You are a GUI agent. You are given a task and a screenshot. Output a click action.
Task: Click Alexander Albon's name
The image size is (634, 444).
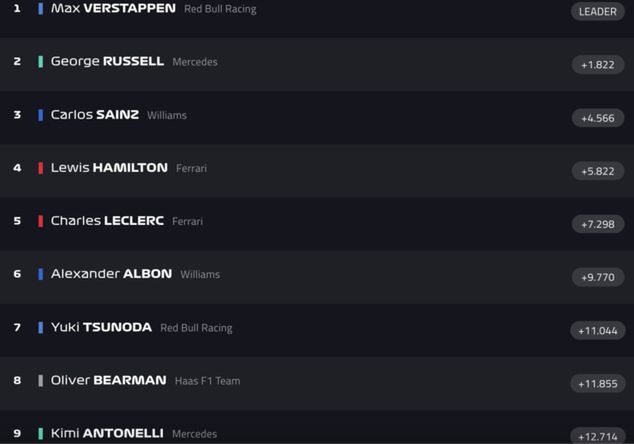tap(111, 274)
